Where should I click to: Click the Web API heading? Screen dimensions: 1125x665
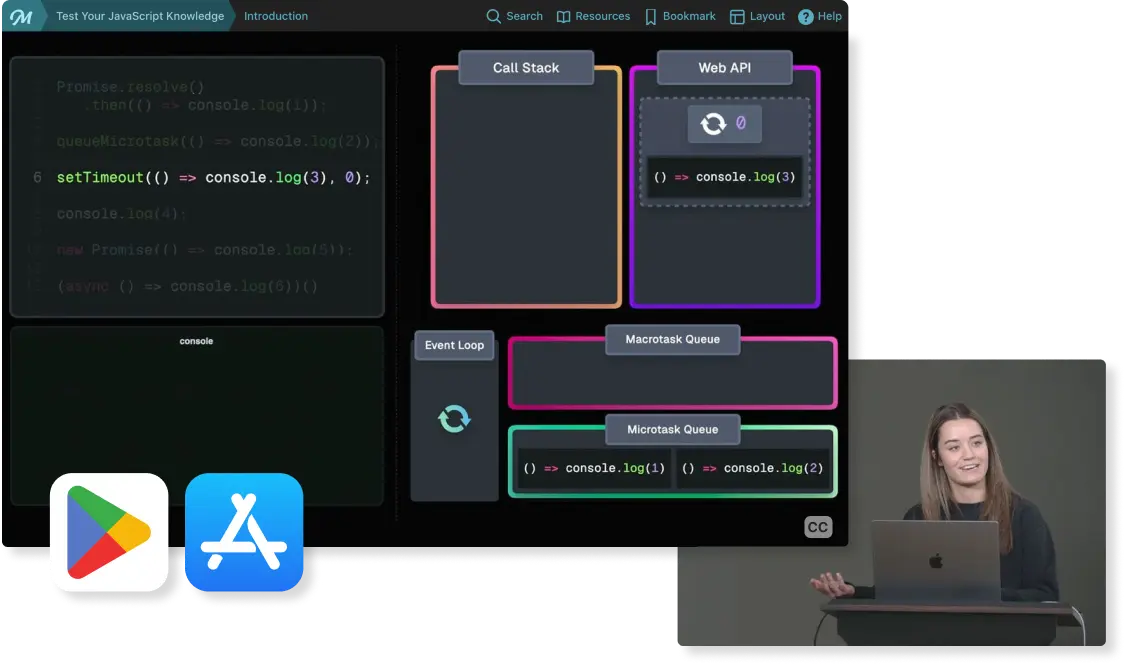pyautogui.click(x=725, y=67)
